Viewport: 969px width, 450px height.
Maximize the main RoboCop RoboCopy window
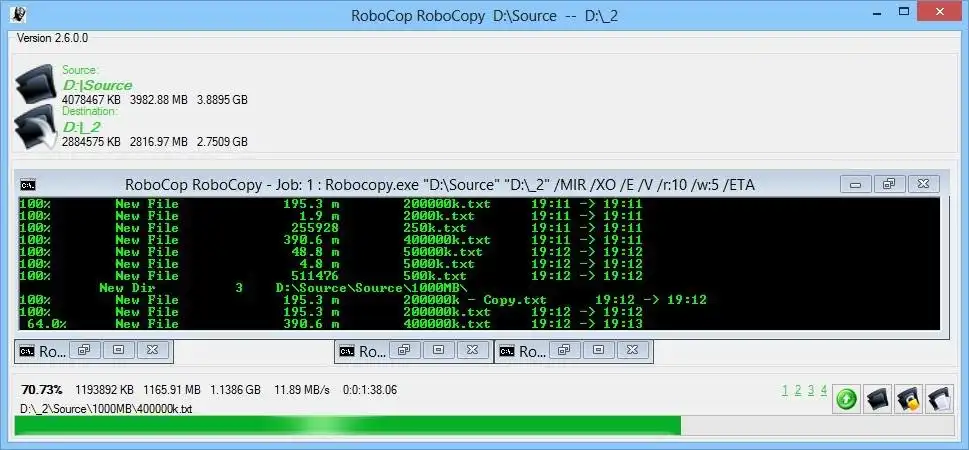point(903,11)
